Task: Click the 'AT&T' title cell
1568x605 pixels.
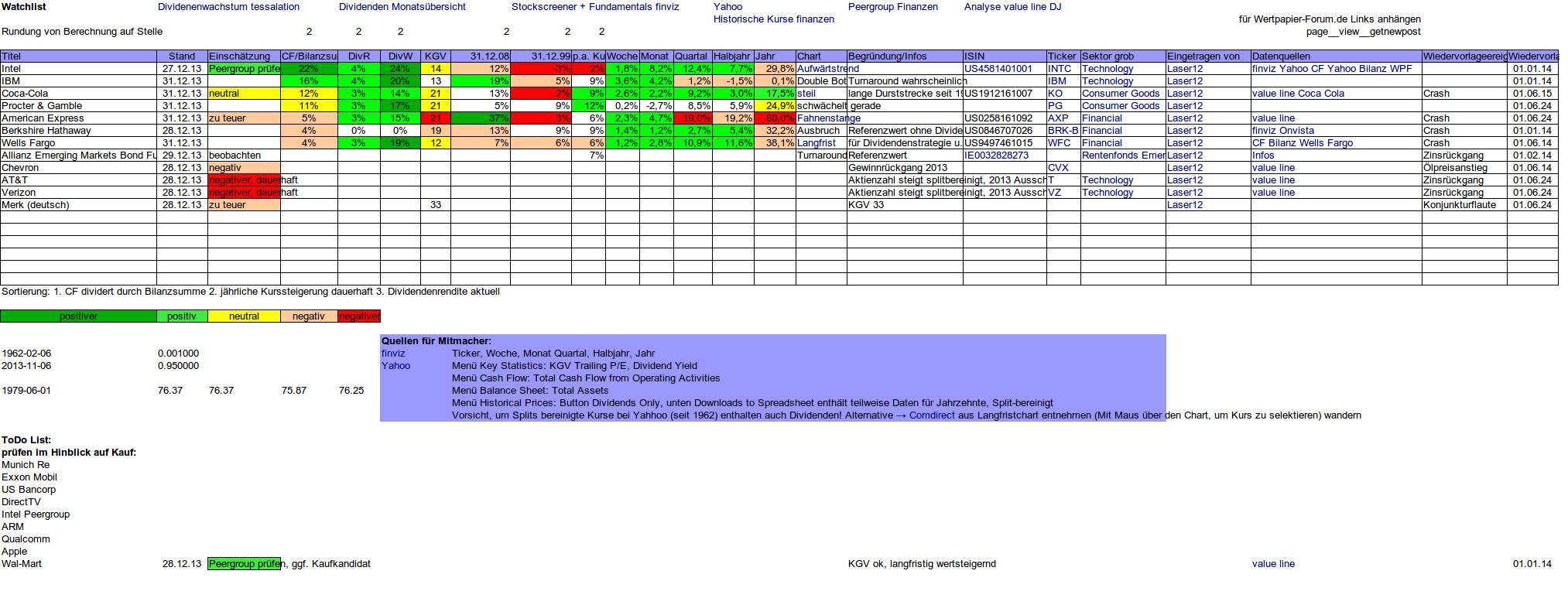Action: point(78,180)
